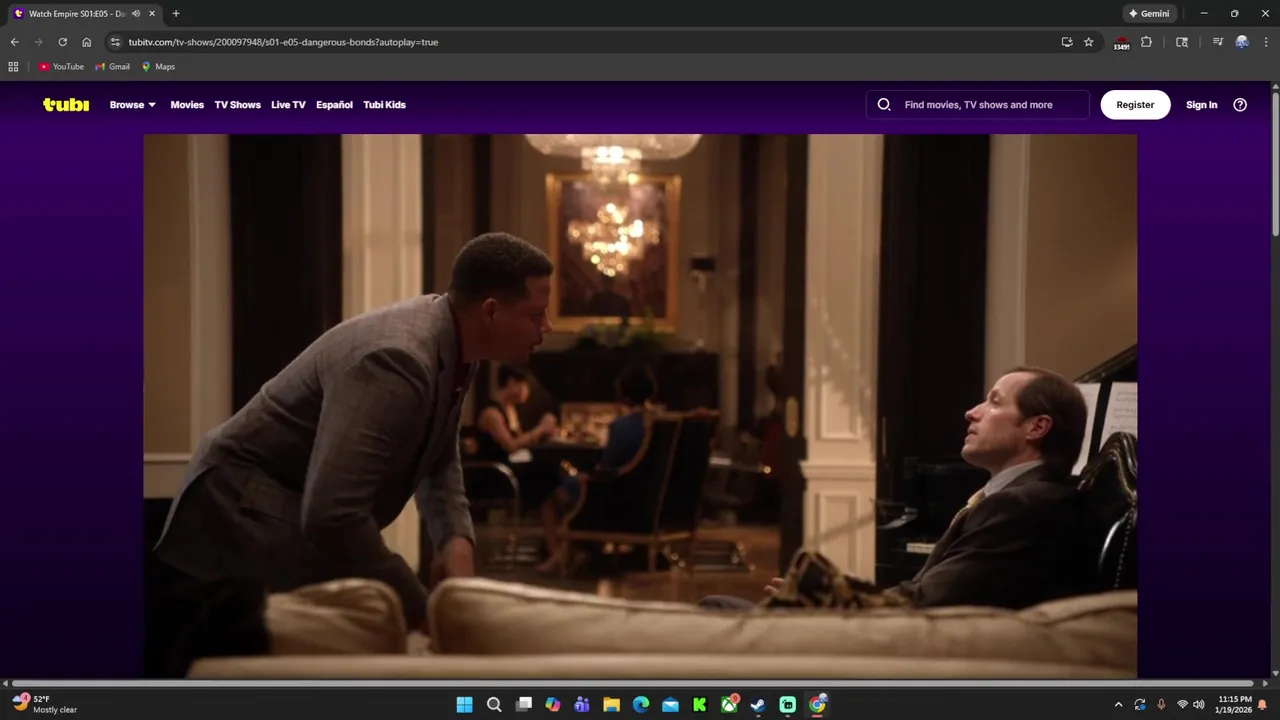This screenshot has width=1280, height=720.
Task: Click the install app icon in address bar
Action: pos(1067,42)
